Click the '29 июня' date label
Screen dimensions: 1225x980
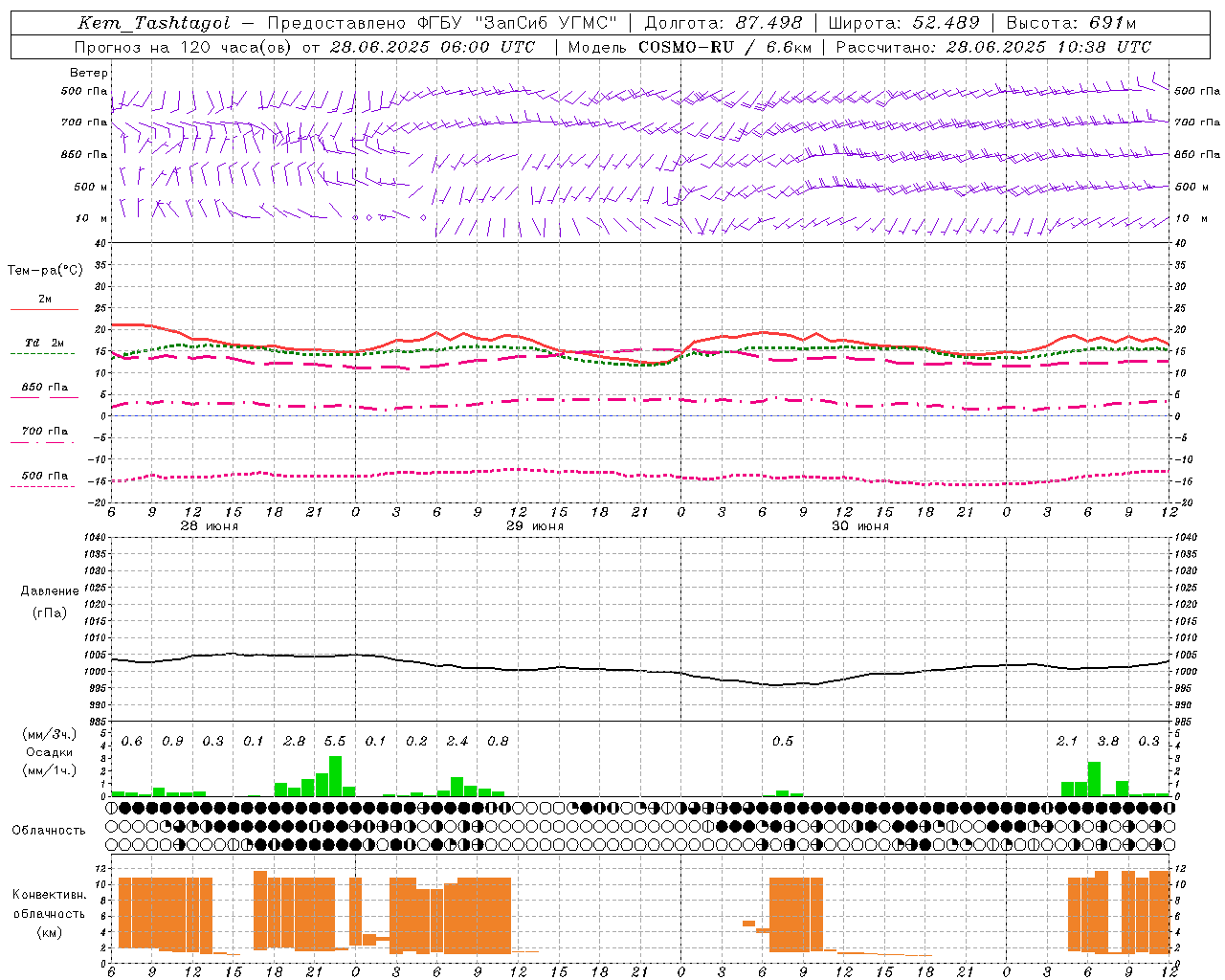tap(535, 526)
